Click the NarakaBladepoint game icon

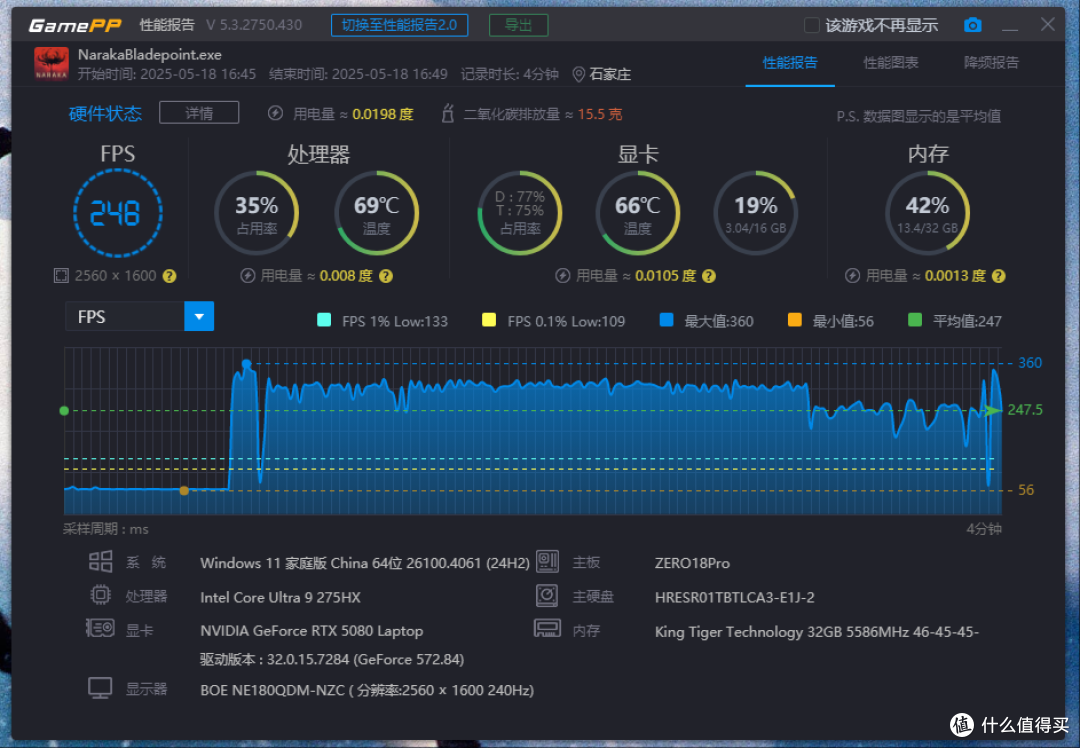point(52,63)
